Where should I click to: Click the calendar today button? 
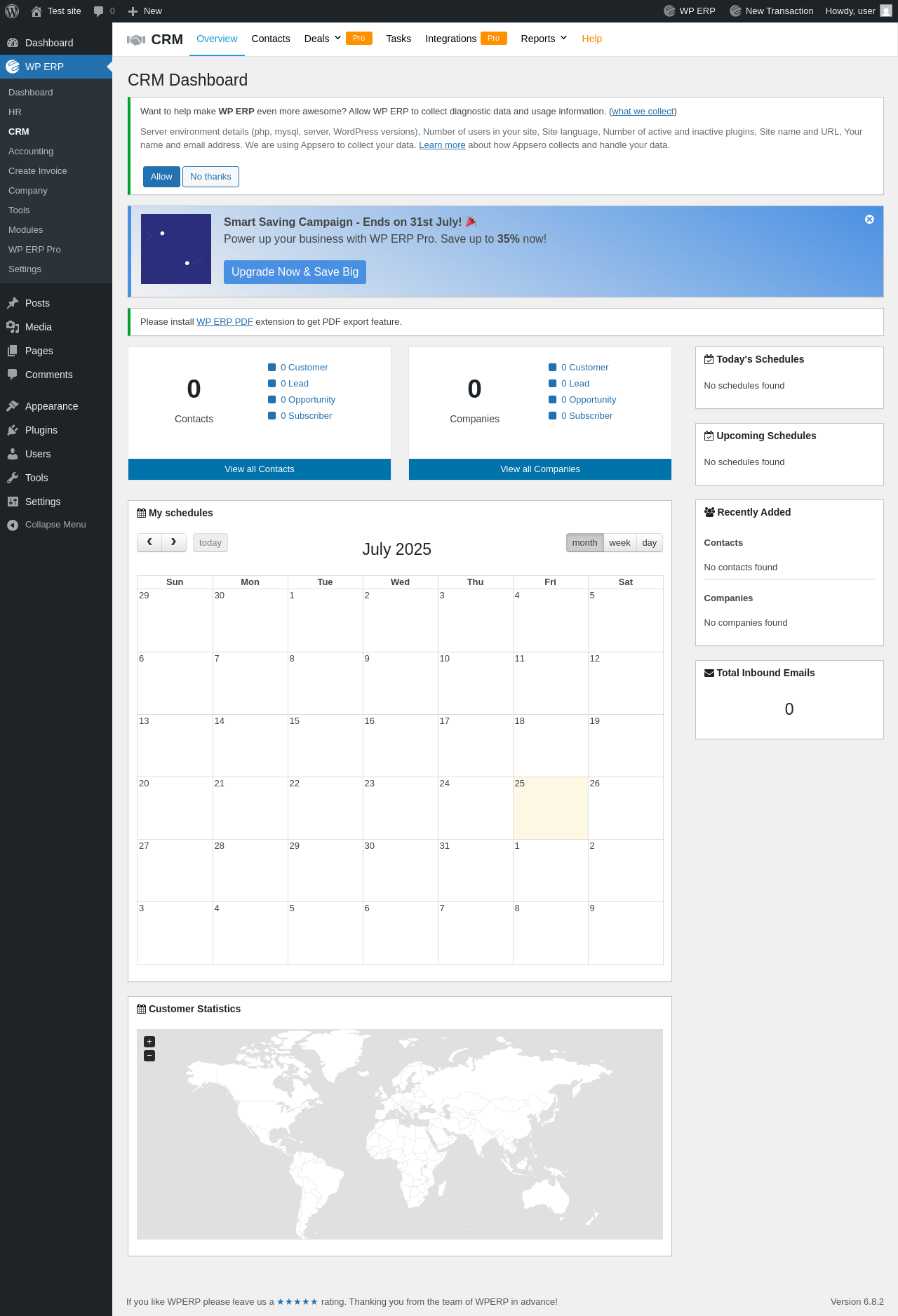210,542
